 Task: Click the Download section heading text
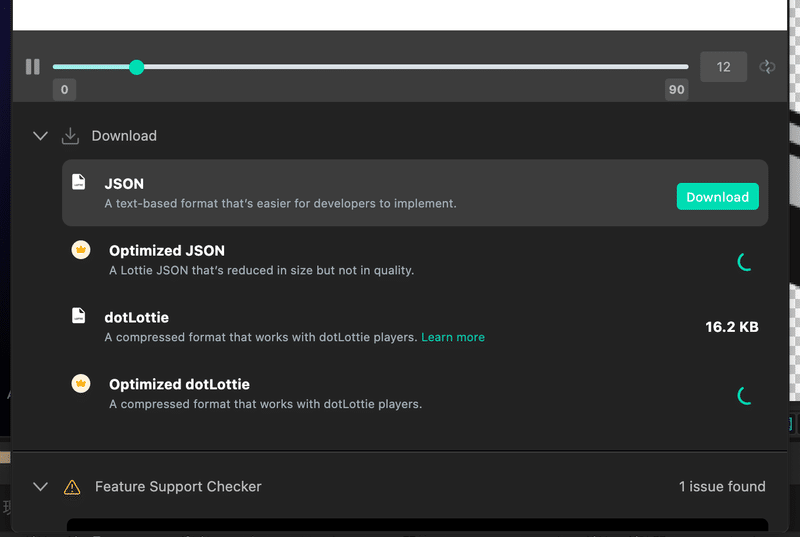(124, 136)
